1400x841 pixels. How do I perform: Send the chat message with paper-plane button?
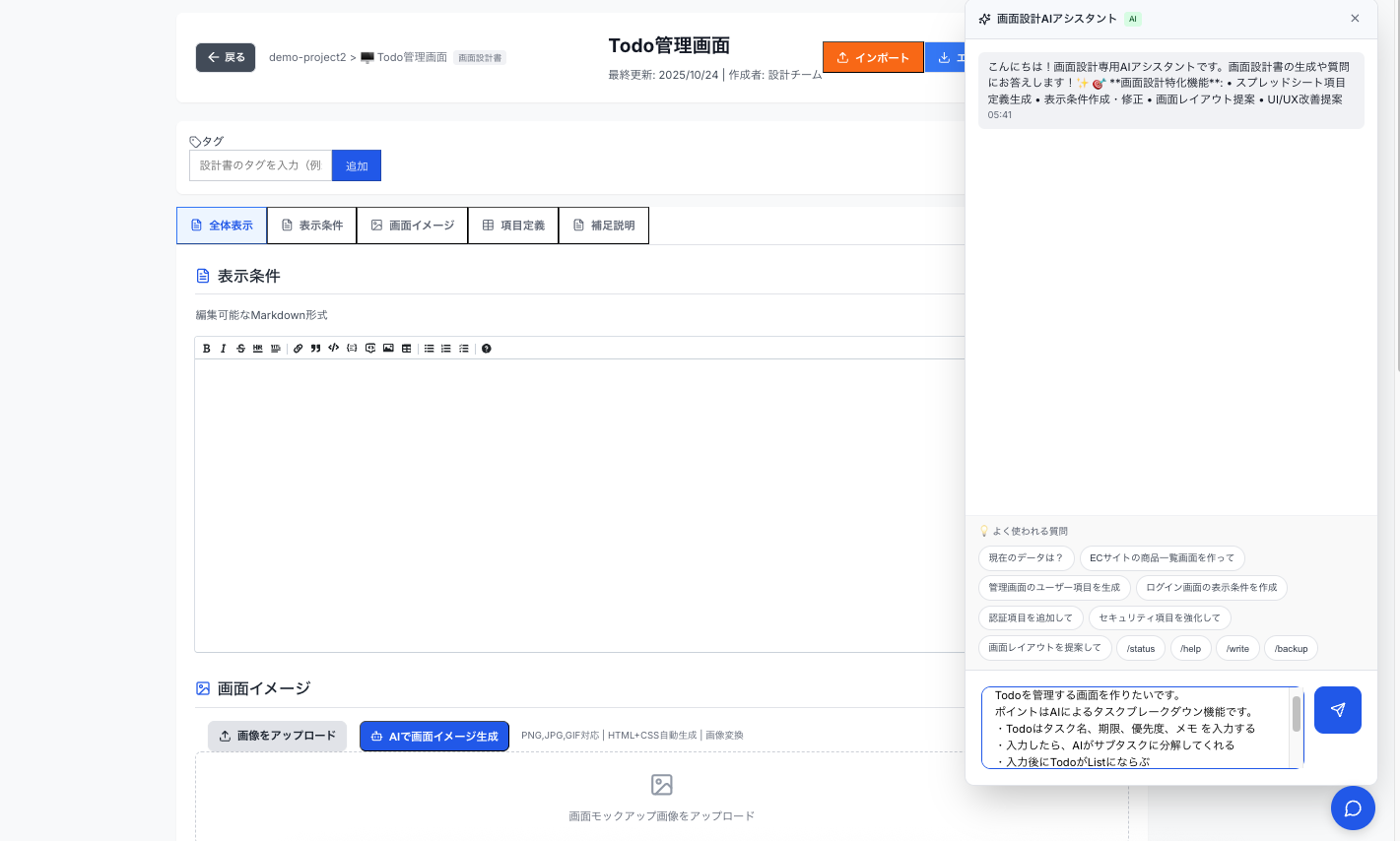pyautogui.click(x=1338, y=710)
